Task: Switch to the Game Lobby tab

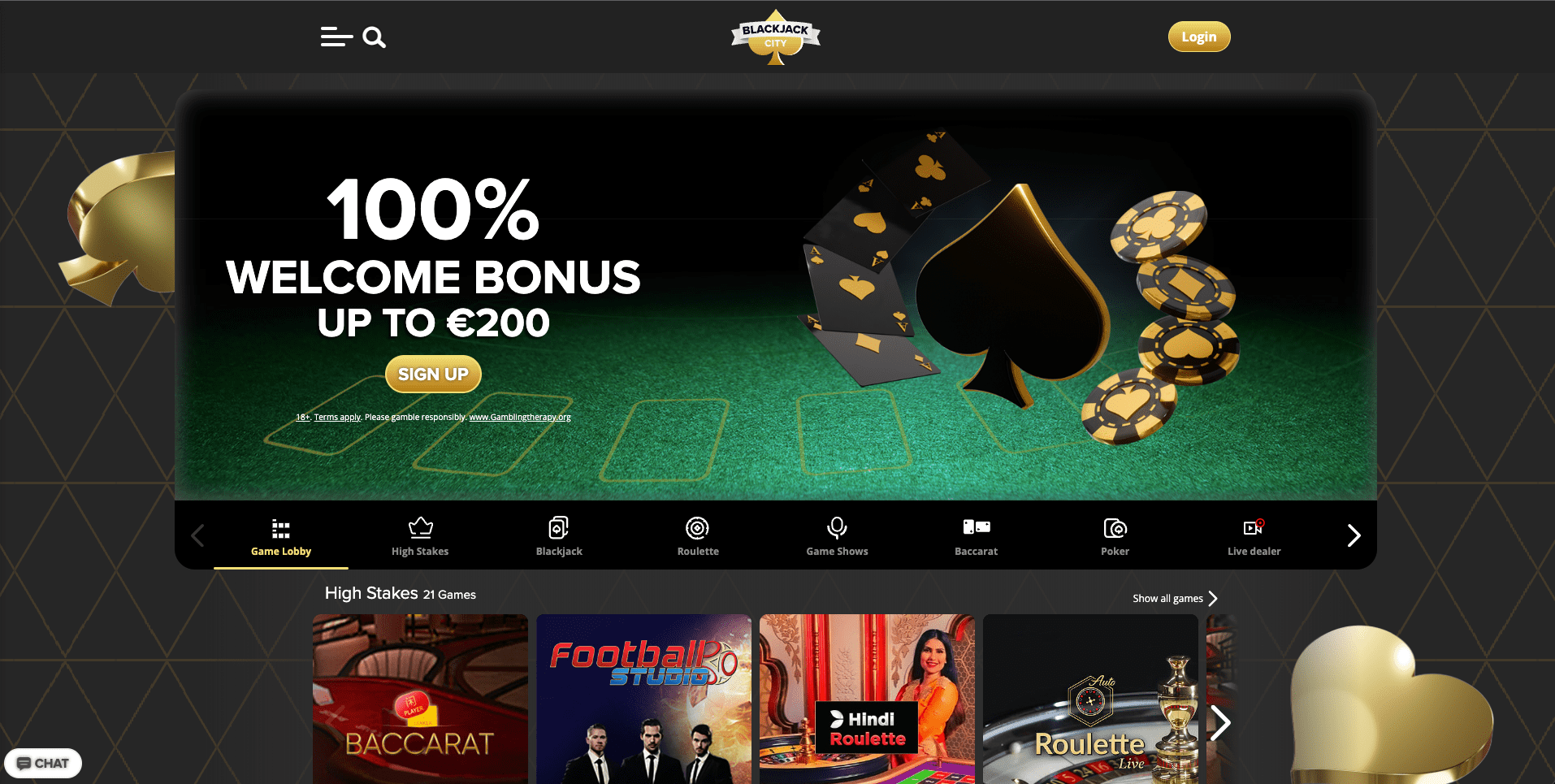Action: [281, 535]
